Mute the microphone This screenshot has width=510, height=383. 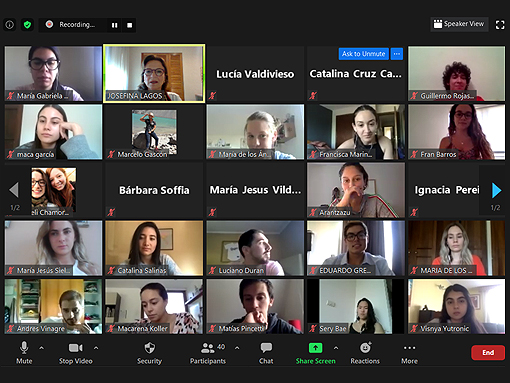point(24,353)
